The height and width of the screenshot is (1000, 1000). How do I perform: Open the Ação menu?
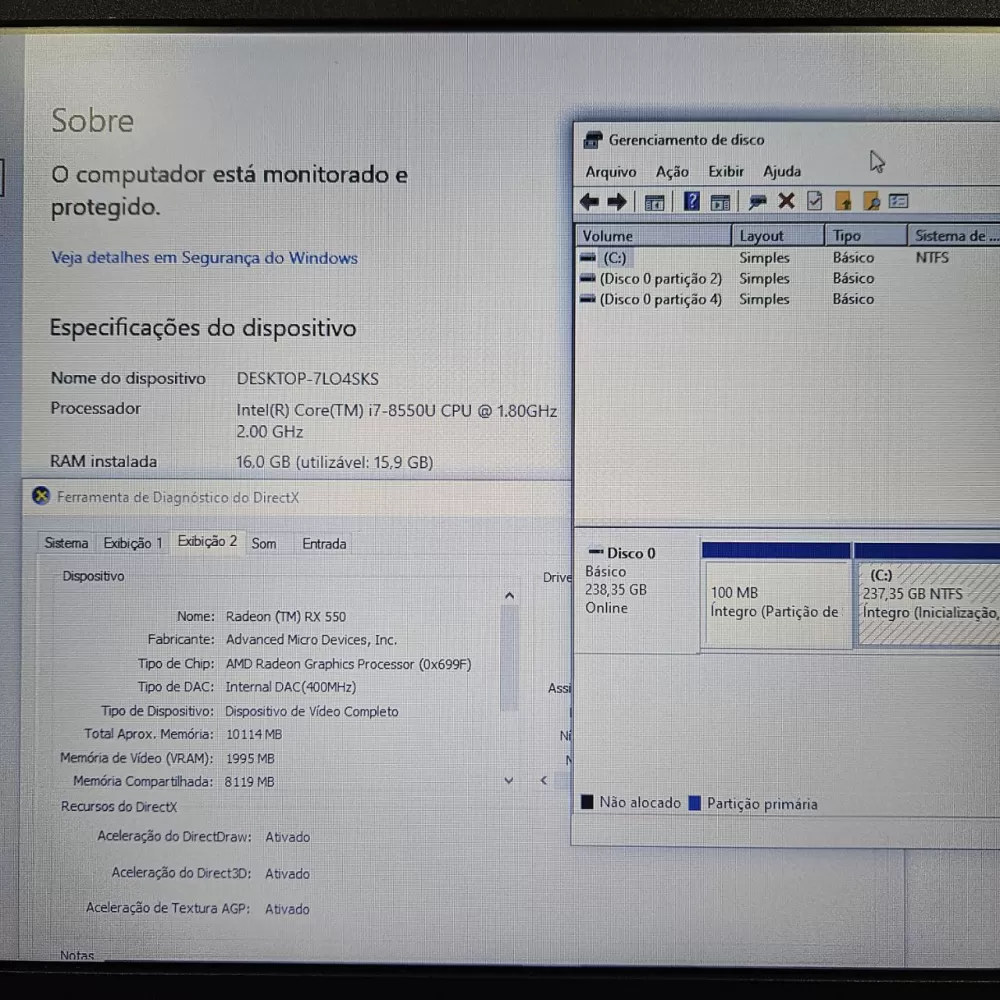point(672,172)
